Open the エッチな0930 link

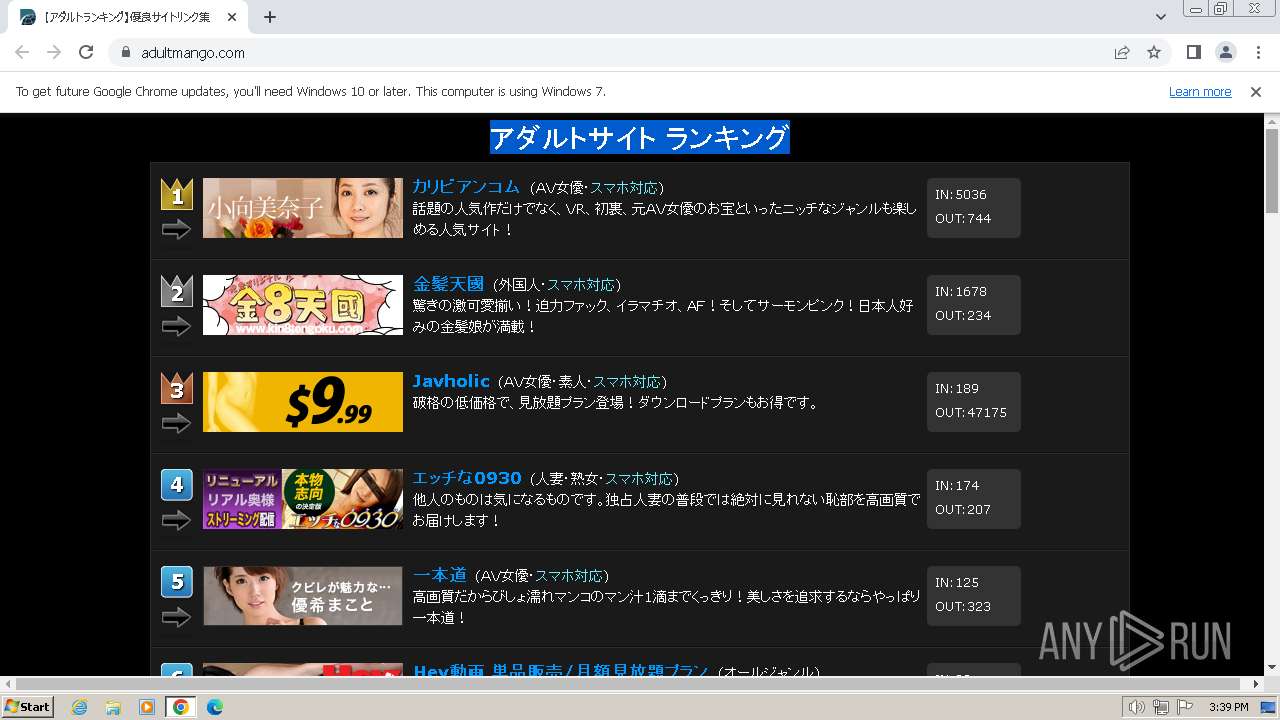coord(467,478)
